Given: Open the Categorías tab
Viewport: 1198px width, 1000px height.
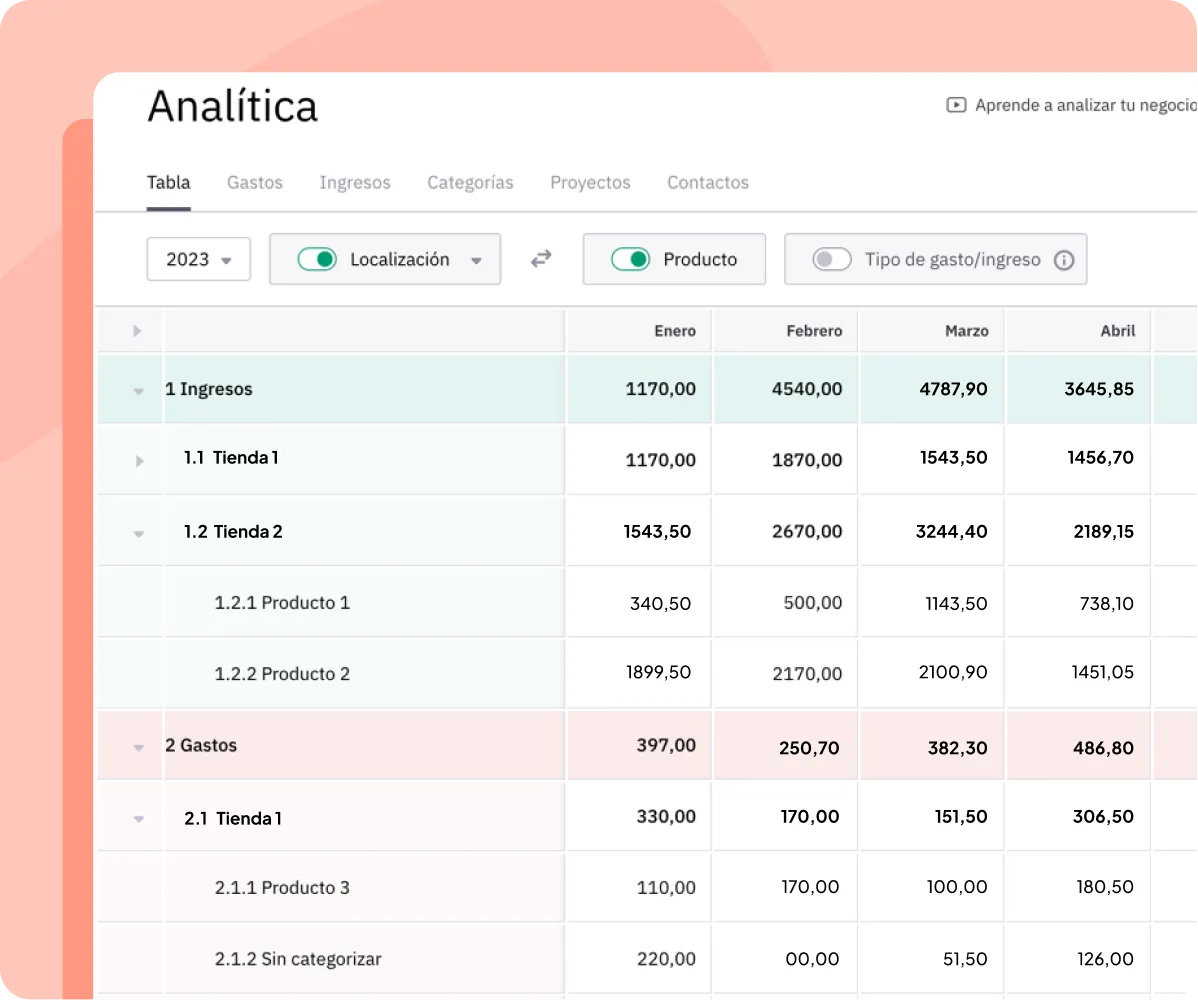Looking at the screenshot, I should pos(470,183).
